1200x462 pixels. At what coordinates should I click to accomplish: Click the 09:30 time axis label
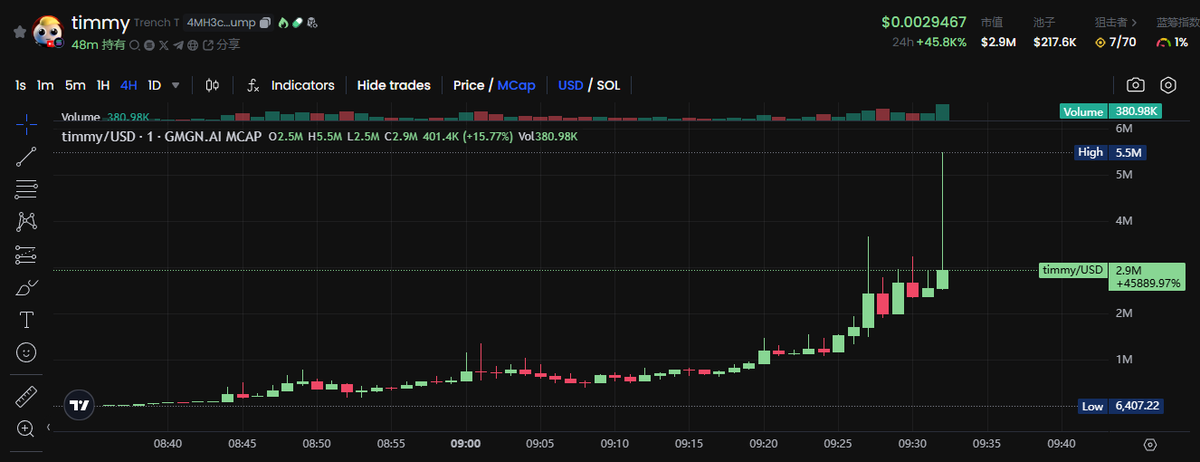click(912, 443)
